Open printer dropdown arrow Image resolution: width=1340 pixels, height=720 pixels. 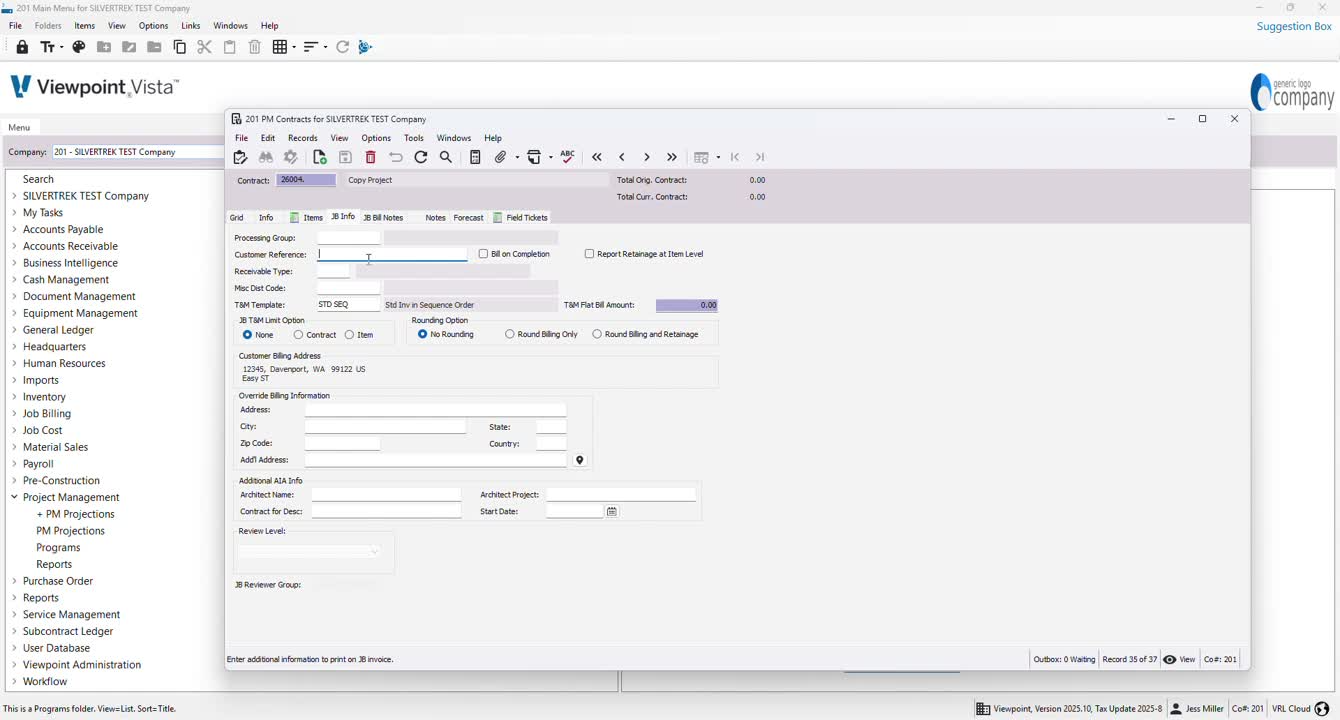click(551, 157)
